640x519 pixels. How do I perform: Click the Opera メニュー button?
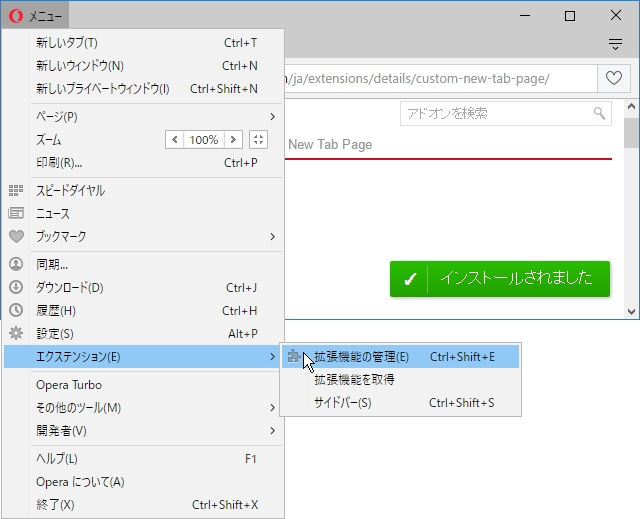(35, 16)
